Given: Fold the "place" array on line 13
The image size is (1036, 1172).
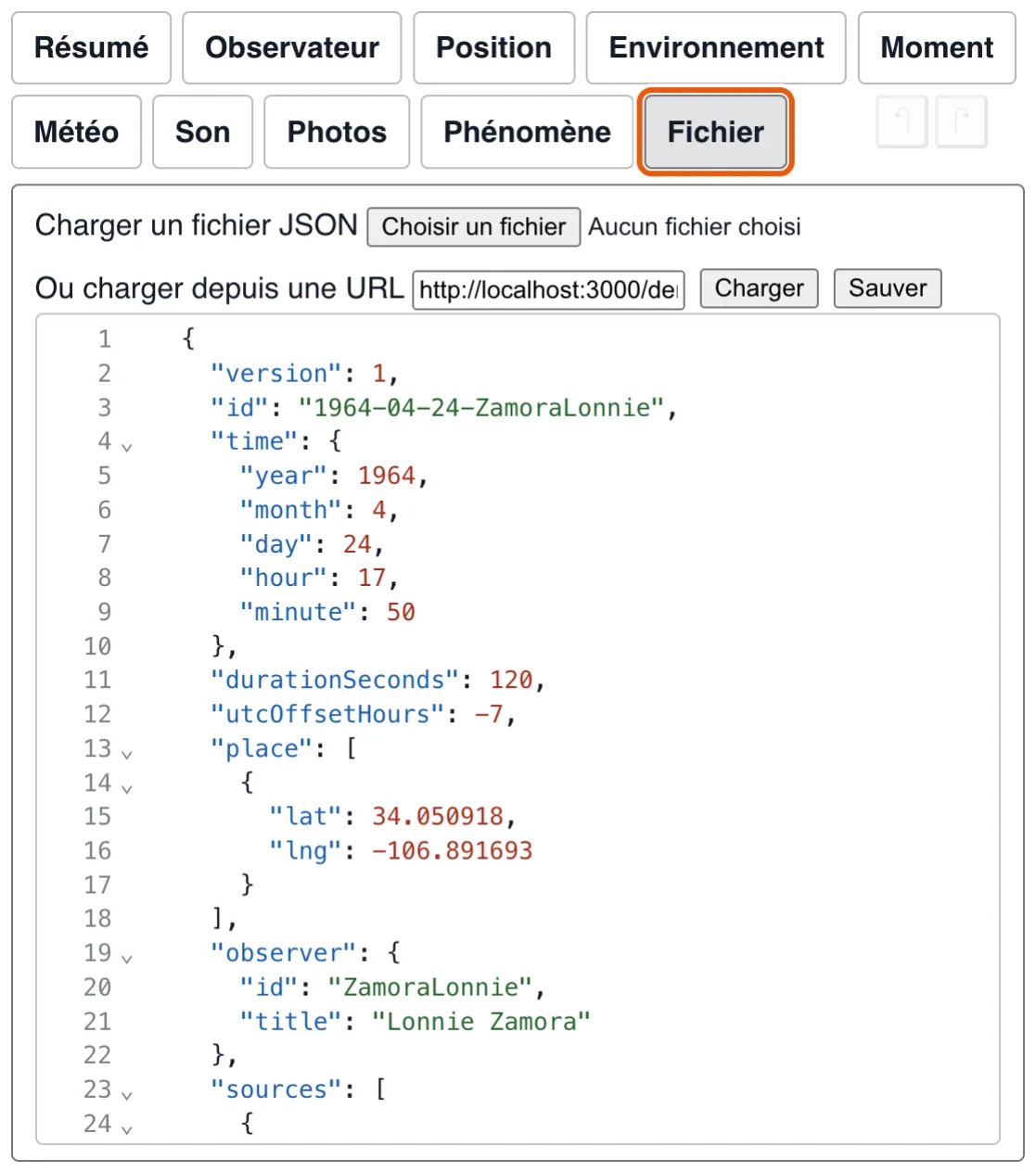Looking at the screenshot, I should point(127,753).
